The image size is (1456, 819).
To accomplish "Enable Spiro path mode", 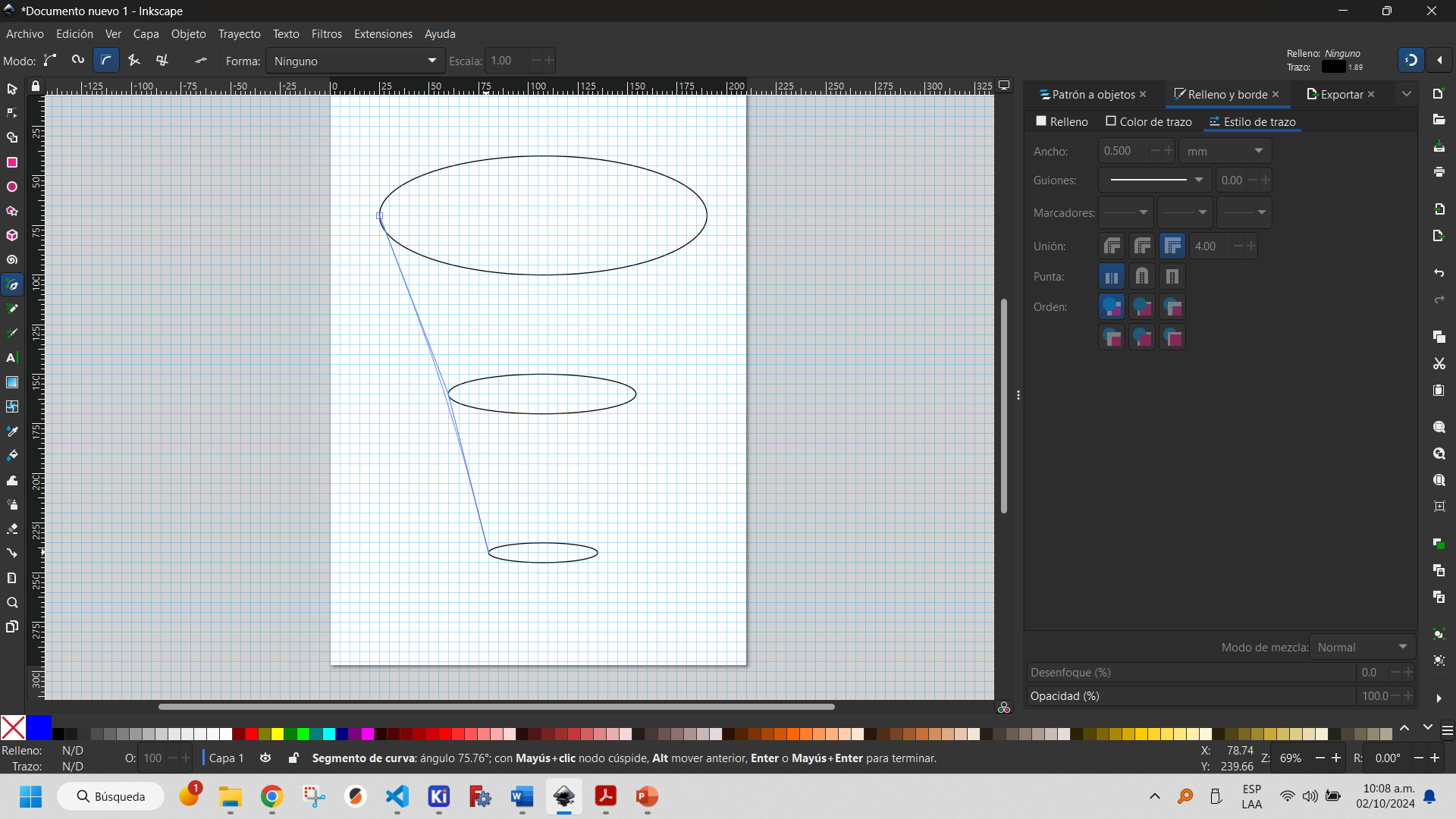I will pyautogui.click(x=78, y=61).
